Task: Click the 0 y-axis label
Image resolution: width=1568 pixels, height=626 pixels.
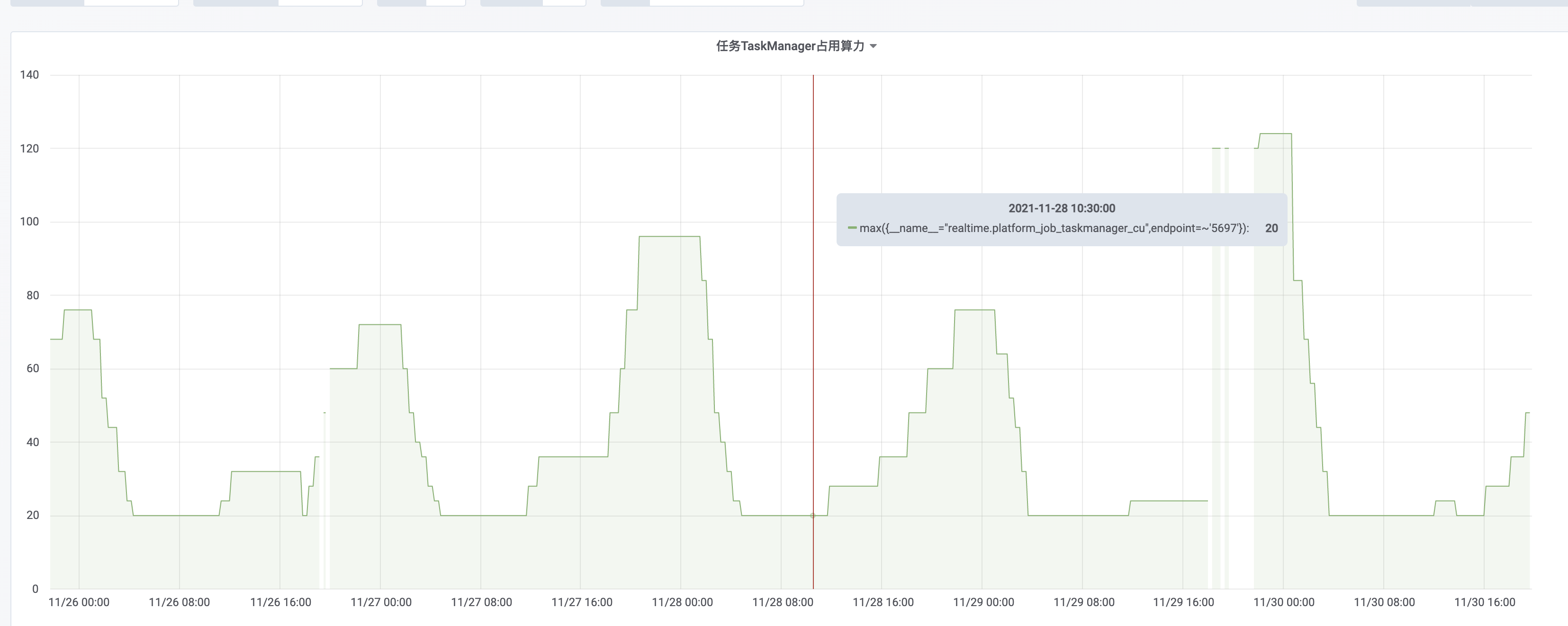Action: [x=36, y=589]
